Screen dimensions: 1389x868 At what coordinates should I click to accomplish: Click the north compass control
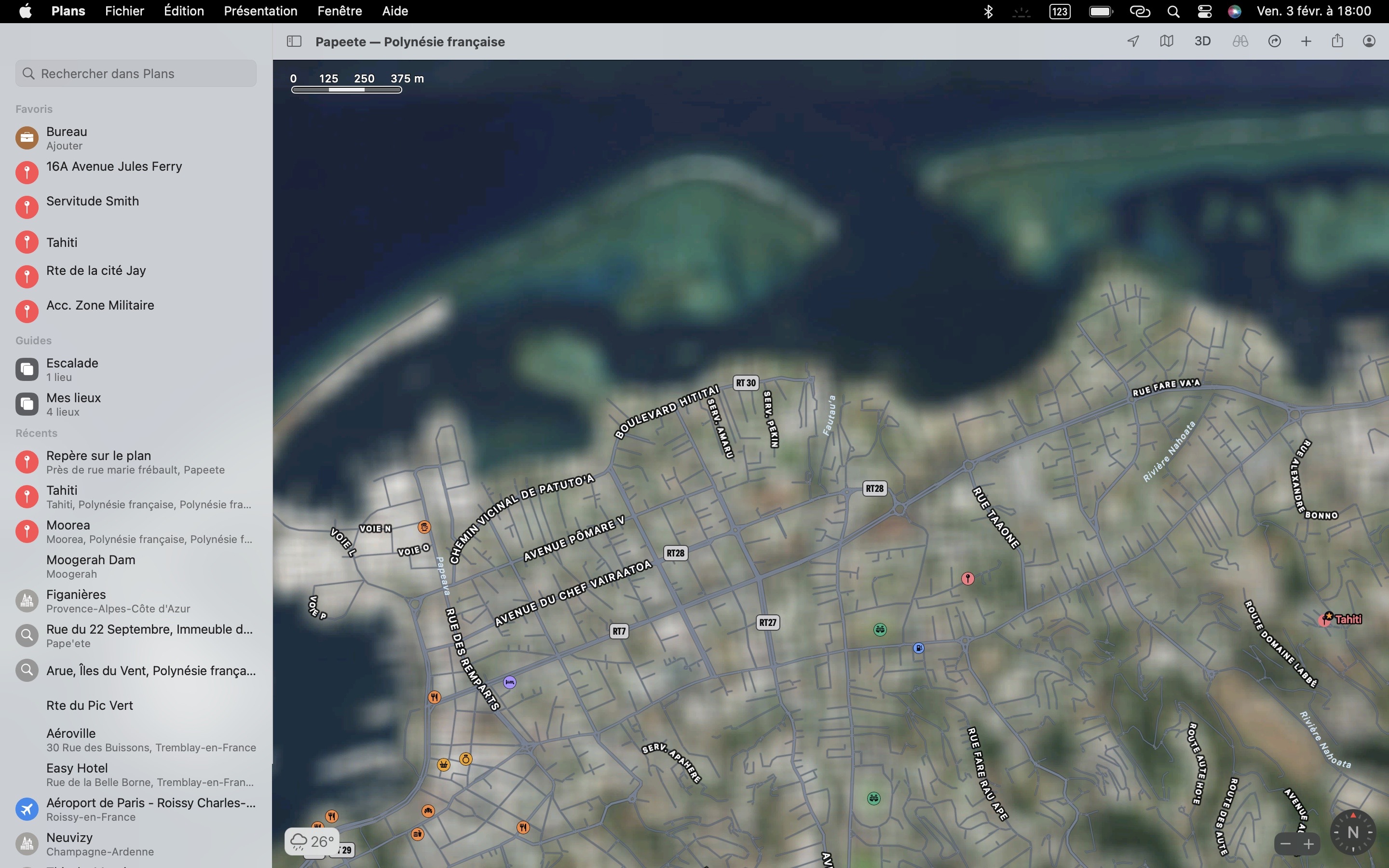[x=1352, y=832]
